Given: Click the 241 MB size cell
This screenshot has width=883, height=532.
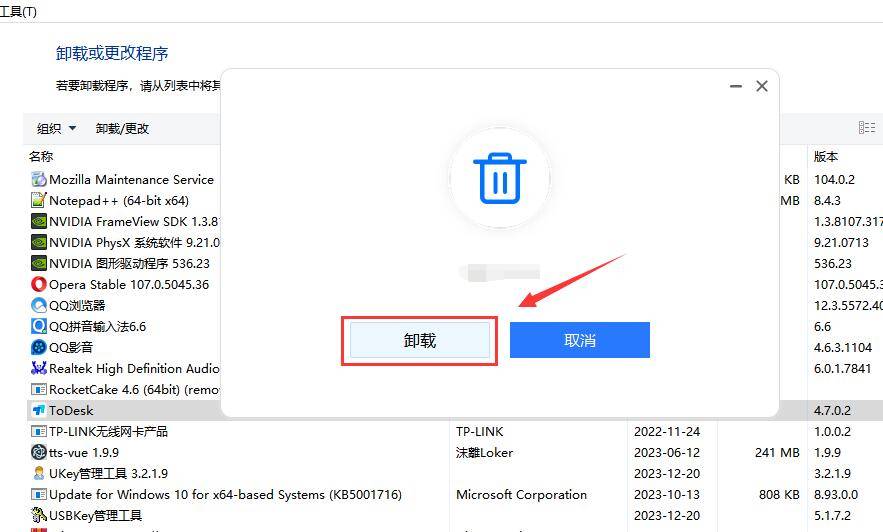Looking at the screenshot, I should pyautogui.click(x=777, y=453).
